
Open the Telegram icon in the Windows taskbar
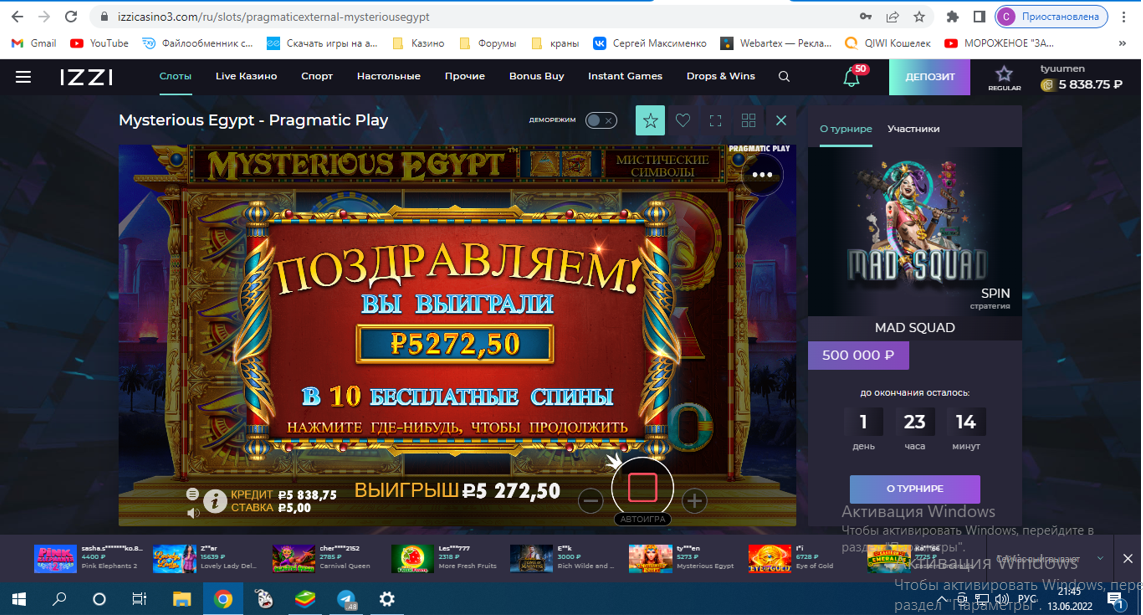[x=346, y=599]
